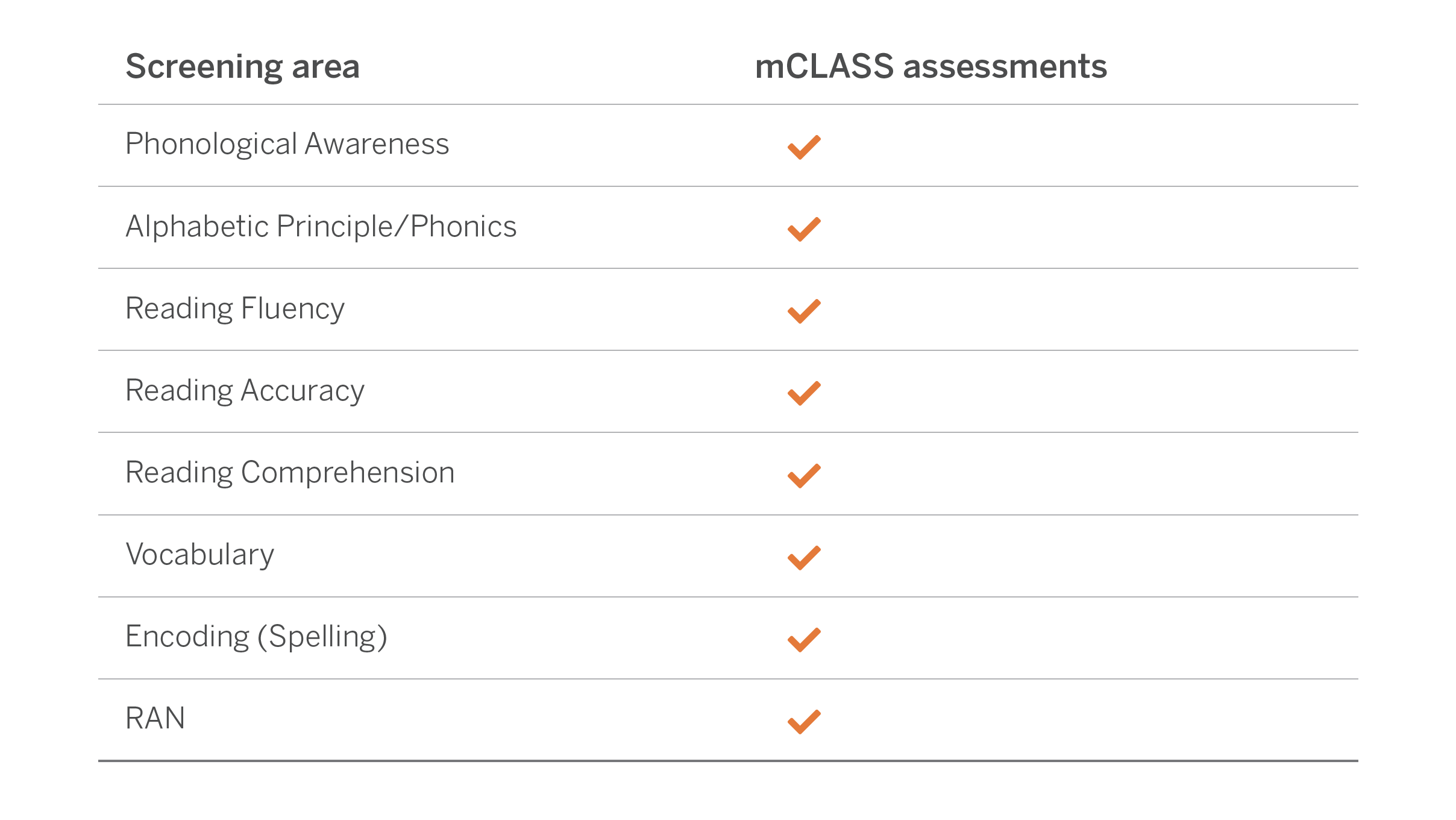Click the Vocabulary label
Viewport: 1456px width, 820px height.
coord(199,555)
